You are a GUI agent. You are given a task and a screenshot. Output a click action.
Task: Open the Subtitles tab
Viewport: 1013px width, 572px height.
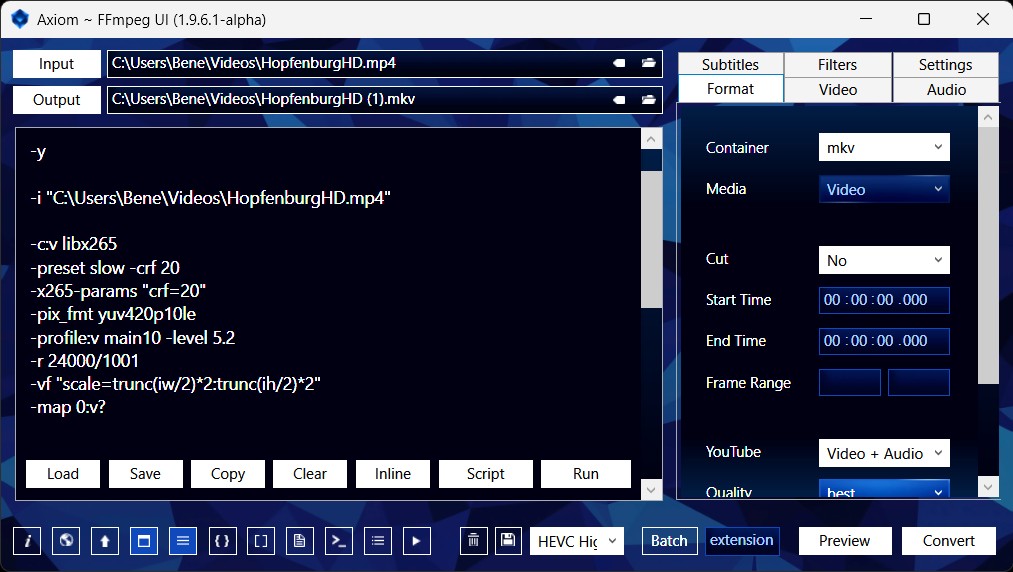point(730,64)
